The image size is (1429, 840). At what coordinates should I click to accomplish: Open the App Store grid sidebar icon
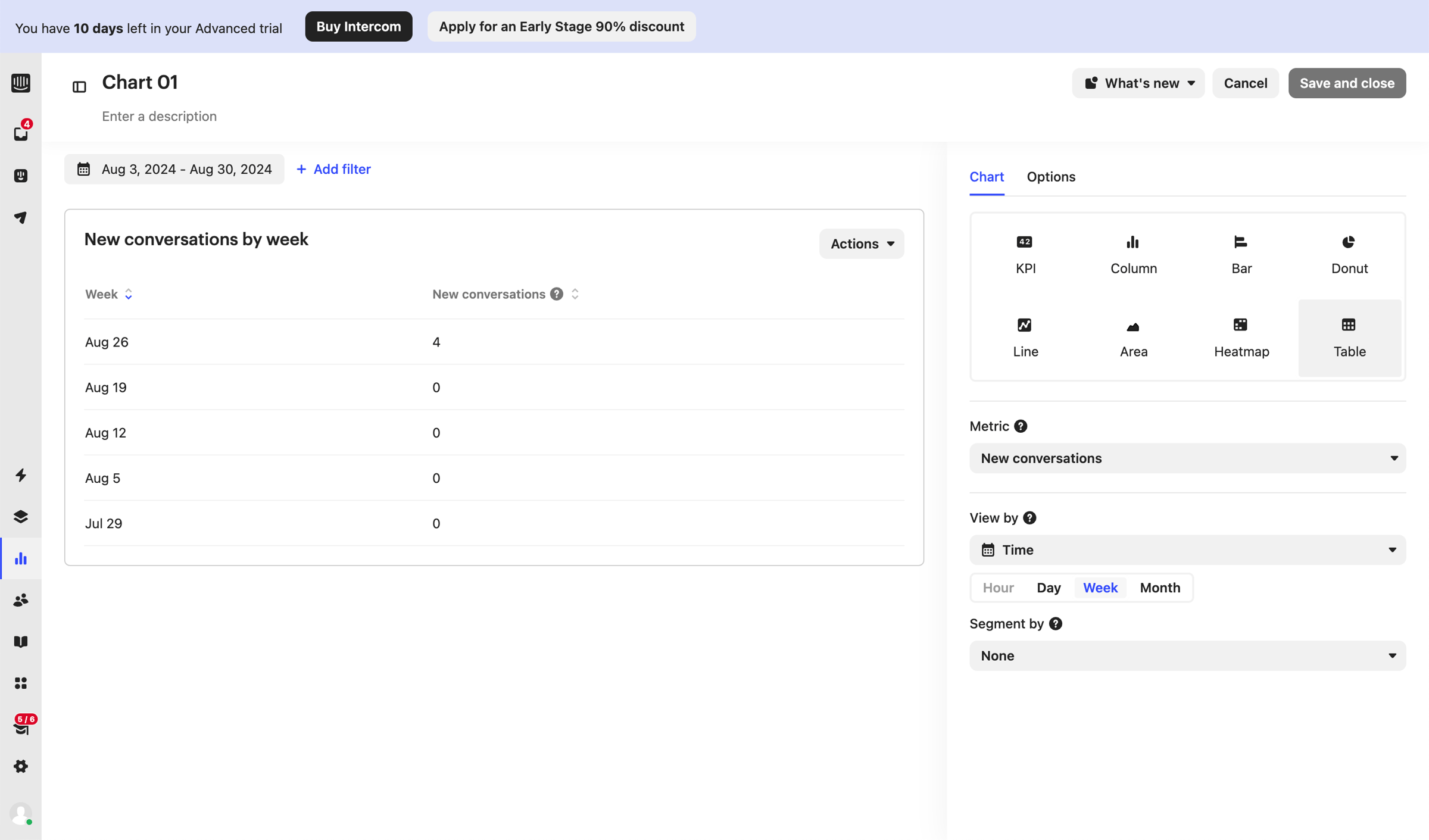(21, 683)
